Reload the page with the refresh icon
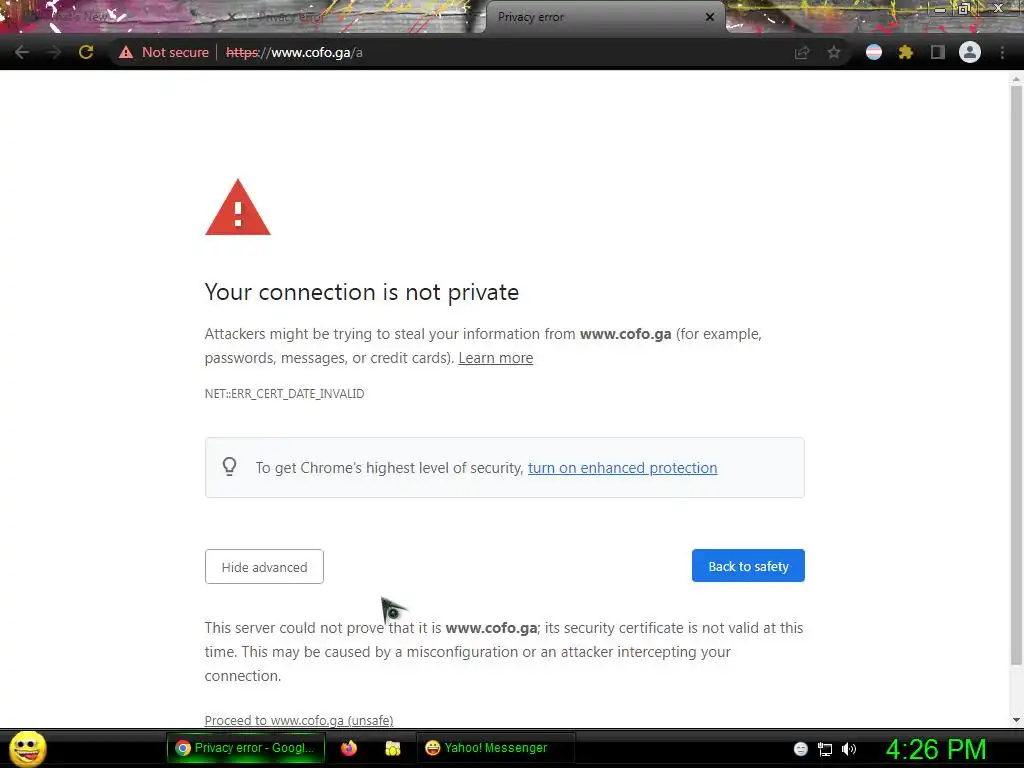The image size is (1024, 768). [x=86, y=52]
